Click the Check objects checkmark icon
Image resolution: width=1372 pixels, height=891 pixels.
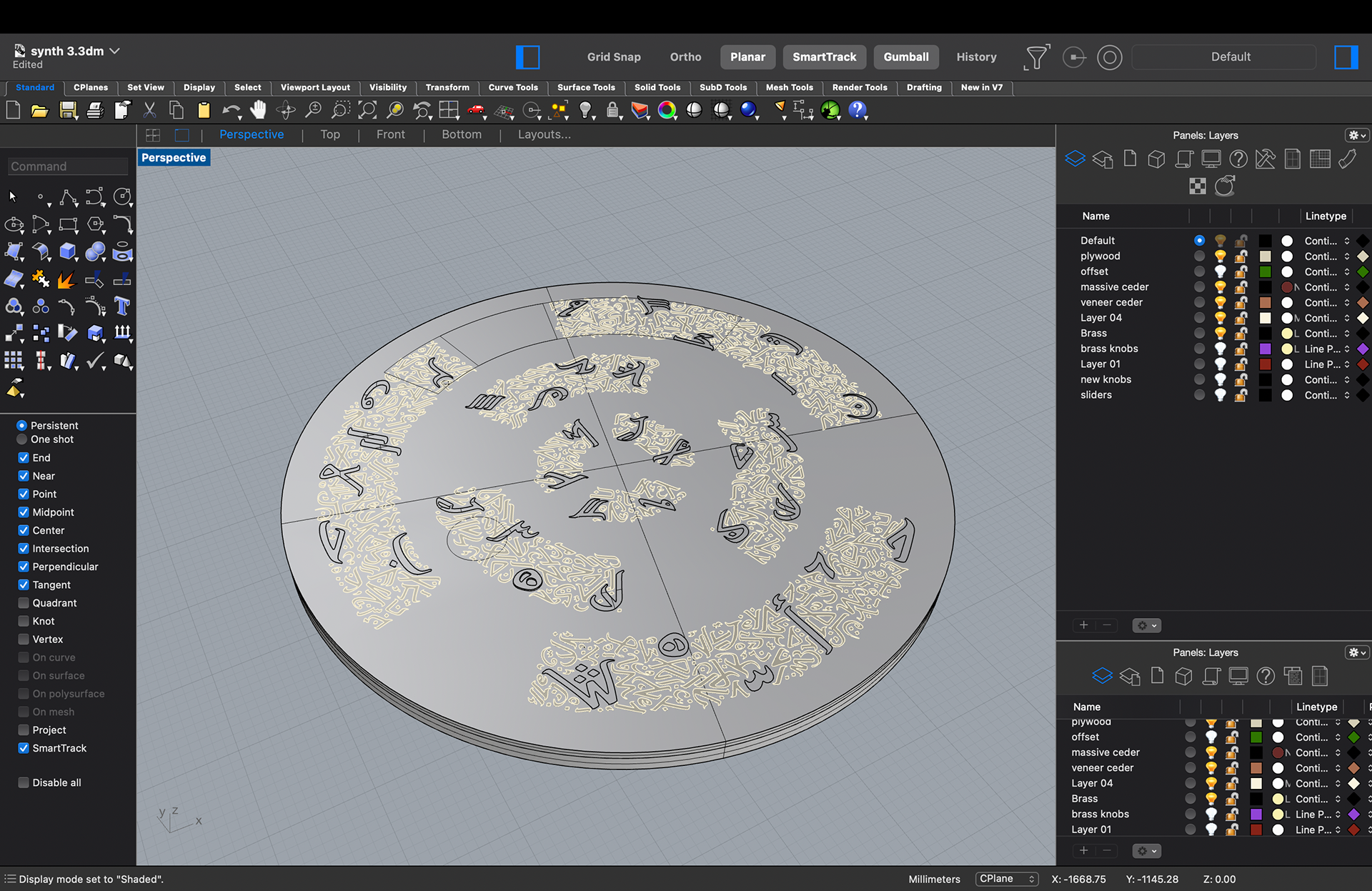coord(95,361)
